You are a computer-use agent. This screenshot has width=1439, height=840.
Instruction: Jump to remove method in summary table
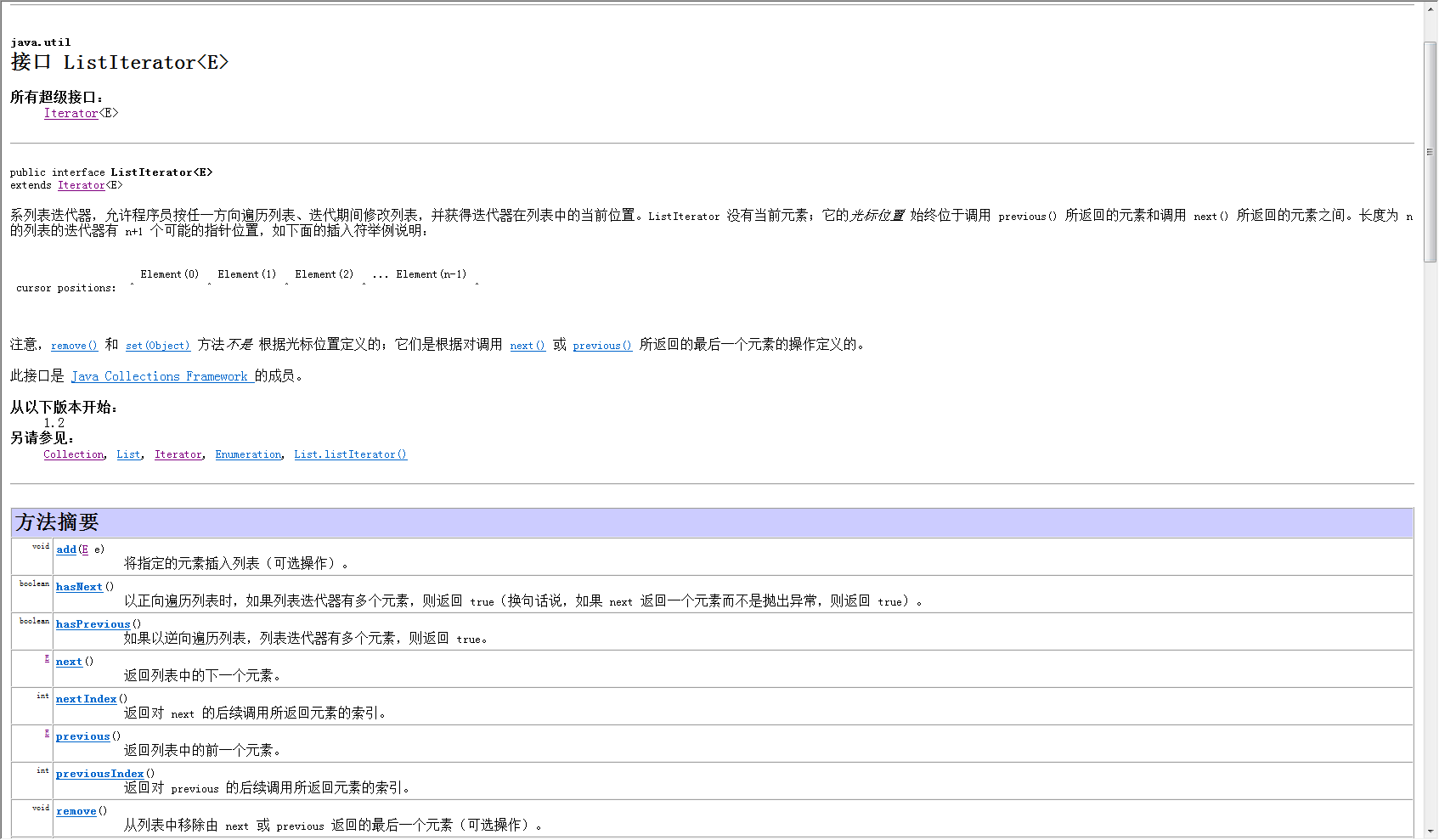[x=76, y=811]
